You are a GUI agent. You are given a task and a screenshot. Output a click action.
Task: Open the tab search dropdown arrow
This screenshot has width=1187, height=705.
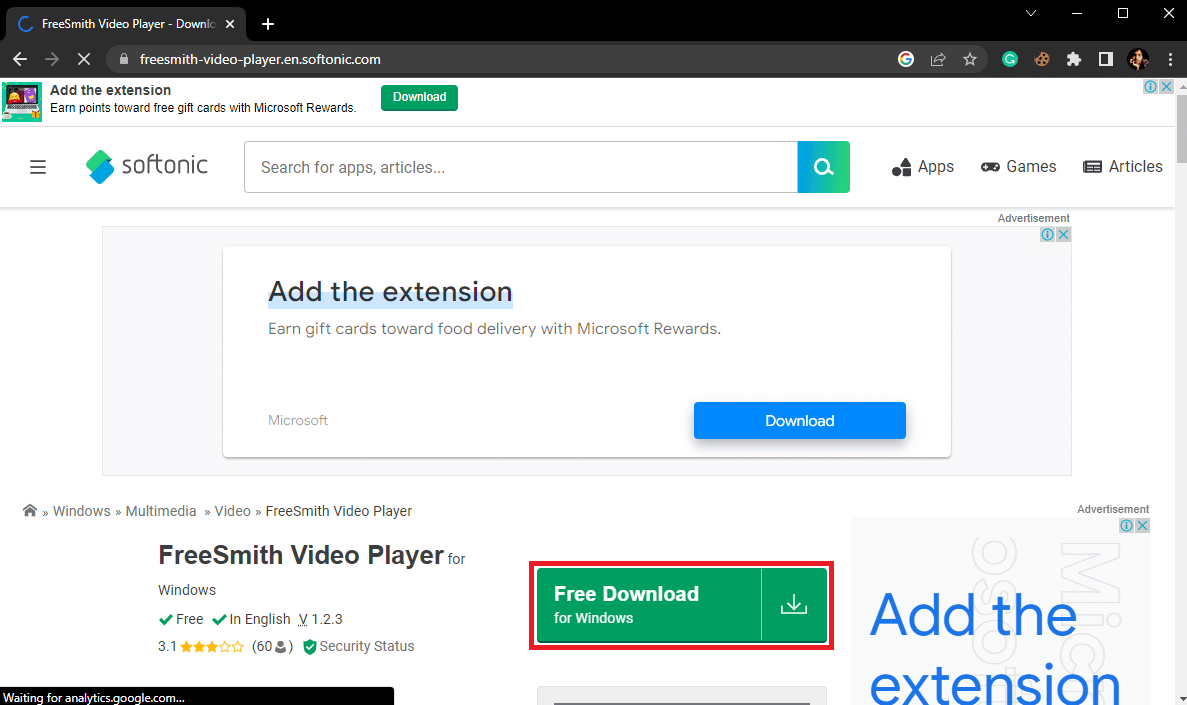click(1030, 13)
